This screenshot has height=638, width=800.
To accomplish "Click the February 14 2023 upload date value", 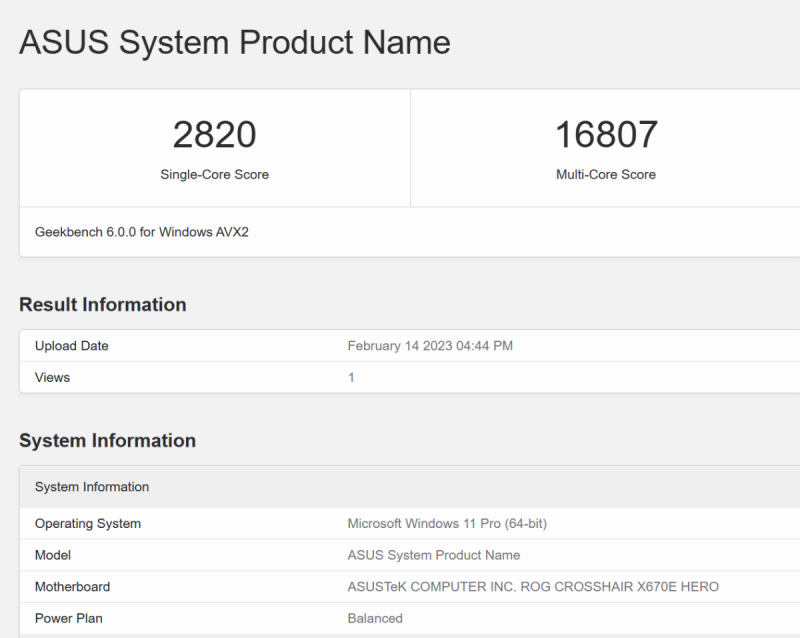I will pos(430,346).
